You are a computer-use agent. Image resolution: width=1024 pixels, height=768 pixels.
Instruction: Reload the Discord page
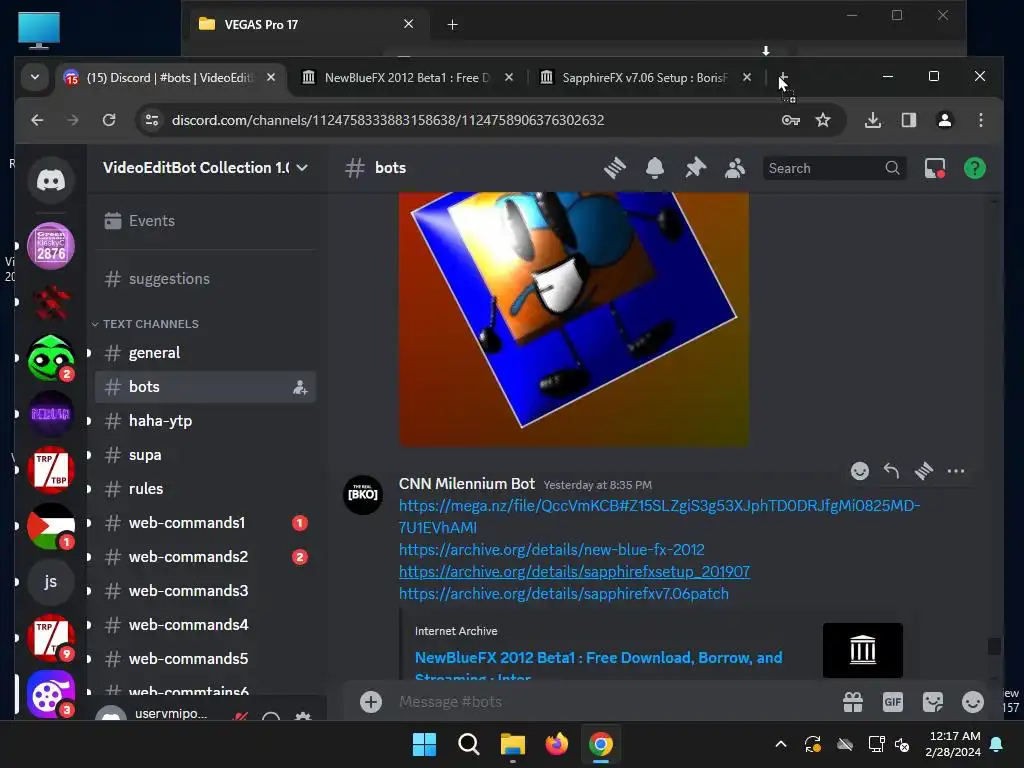pos(109,120)
